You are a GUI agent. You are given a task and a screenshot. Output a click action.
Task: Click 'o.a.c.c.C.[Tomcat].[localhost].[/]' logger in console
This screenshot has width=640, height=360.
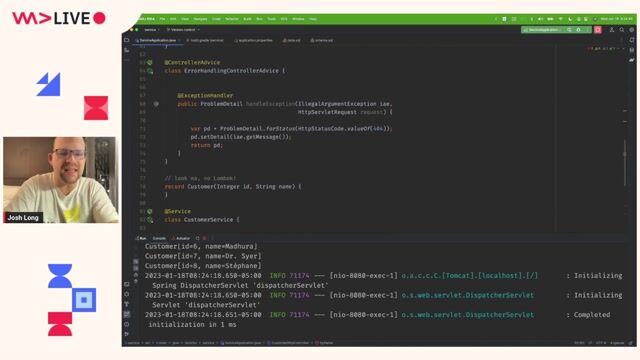(x=469, y=276)
